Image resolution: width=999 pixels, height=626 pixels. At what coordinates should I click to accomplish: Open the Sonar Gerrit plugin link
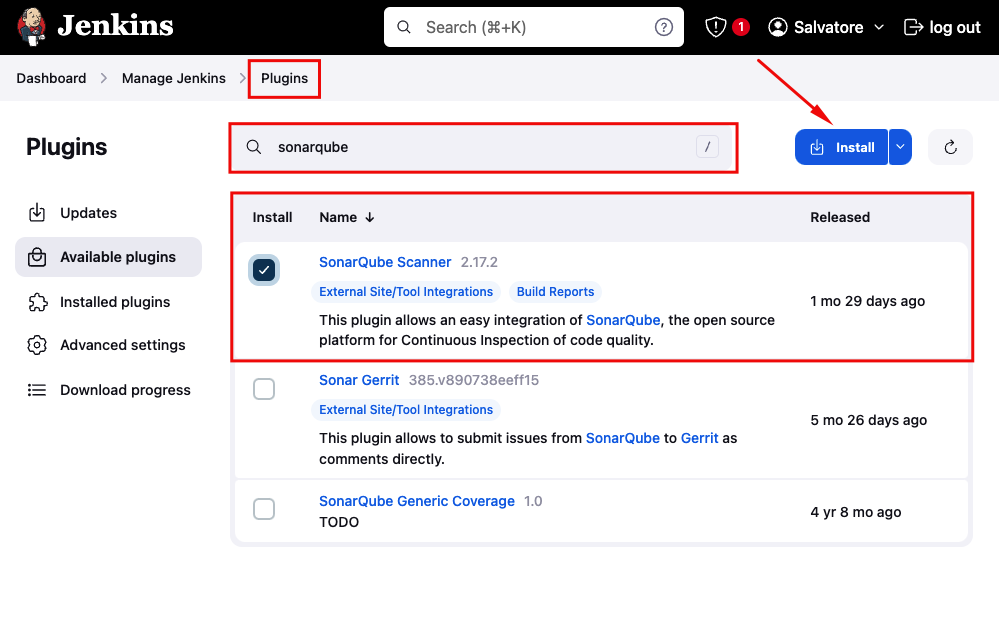pos(359,380)
